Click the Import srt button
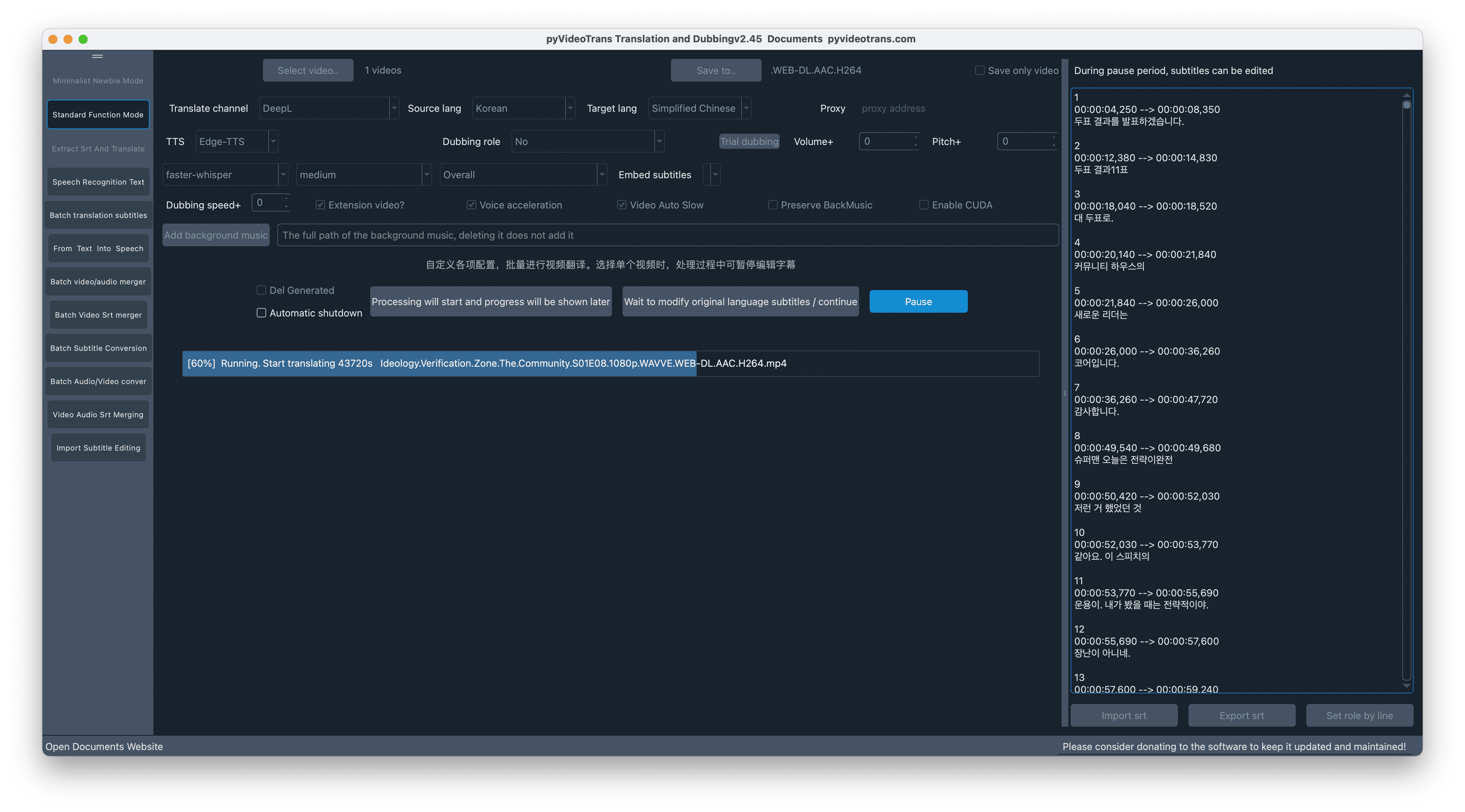Screen dimensions: 1465x812 click(1124, 715)
